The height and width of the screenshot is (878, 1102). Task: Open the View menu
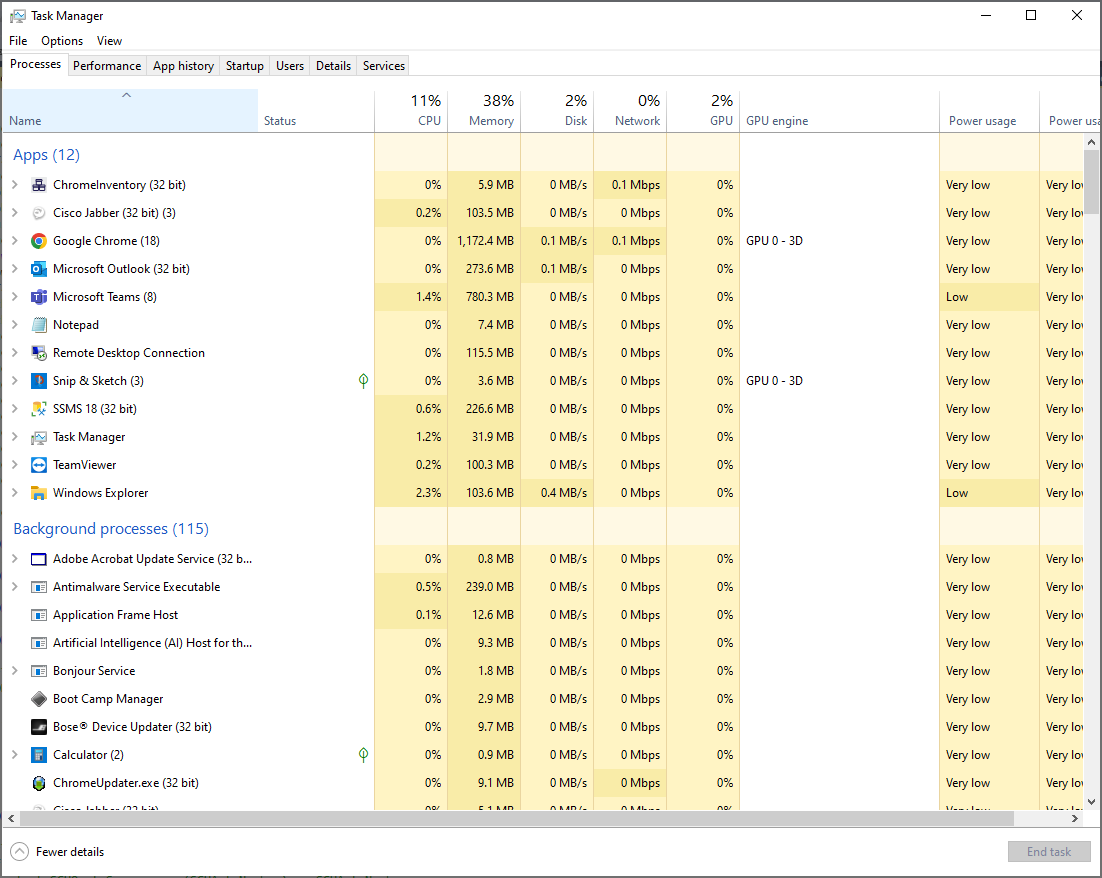click(110, 41)
